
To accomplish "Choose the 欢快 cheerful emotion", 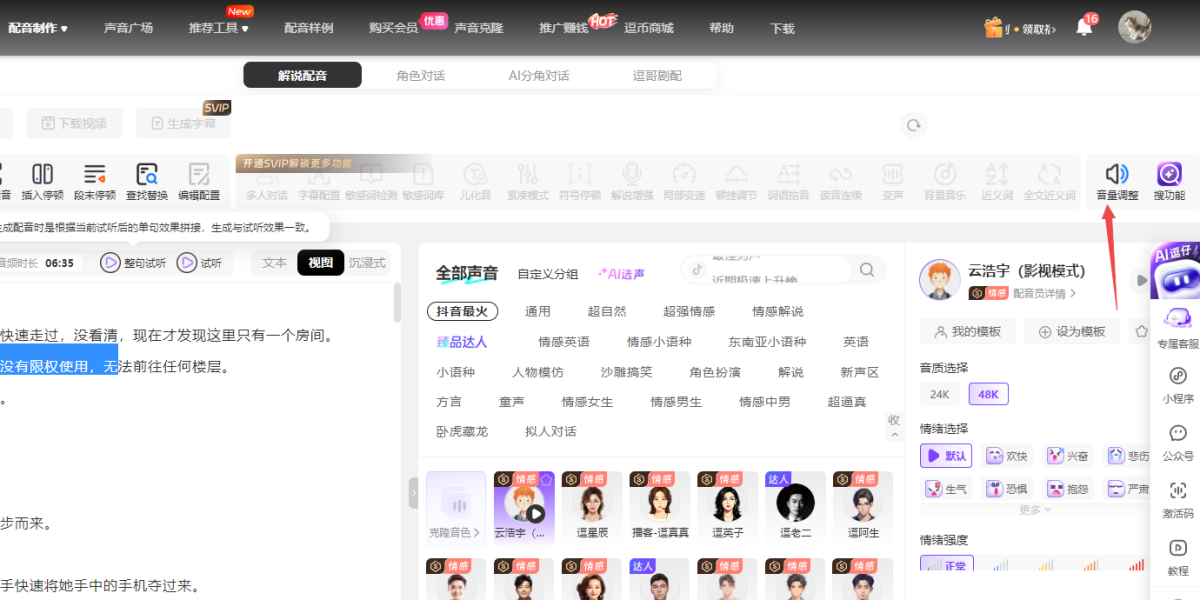I will [1007, 456].
